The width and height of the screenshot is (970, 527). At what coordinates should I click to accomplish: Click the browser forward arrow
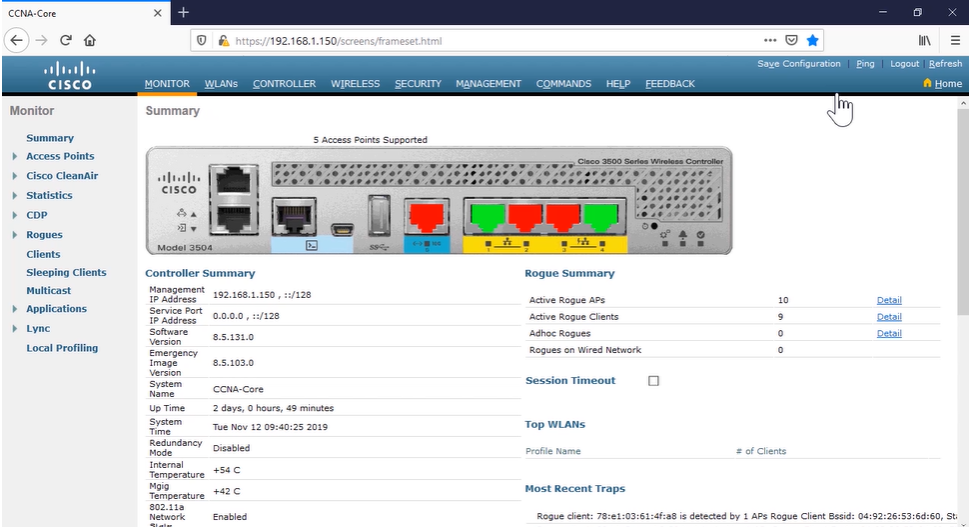pos(41,41)
